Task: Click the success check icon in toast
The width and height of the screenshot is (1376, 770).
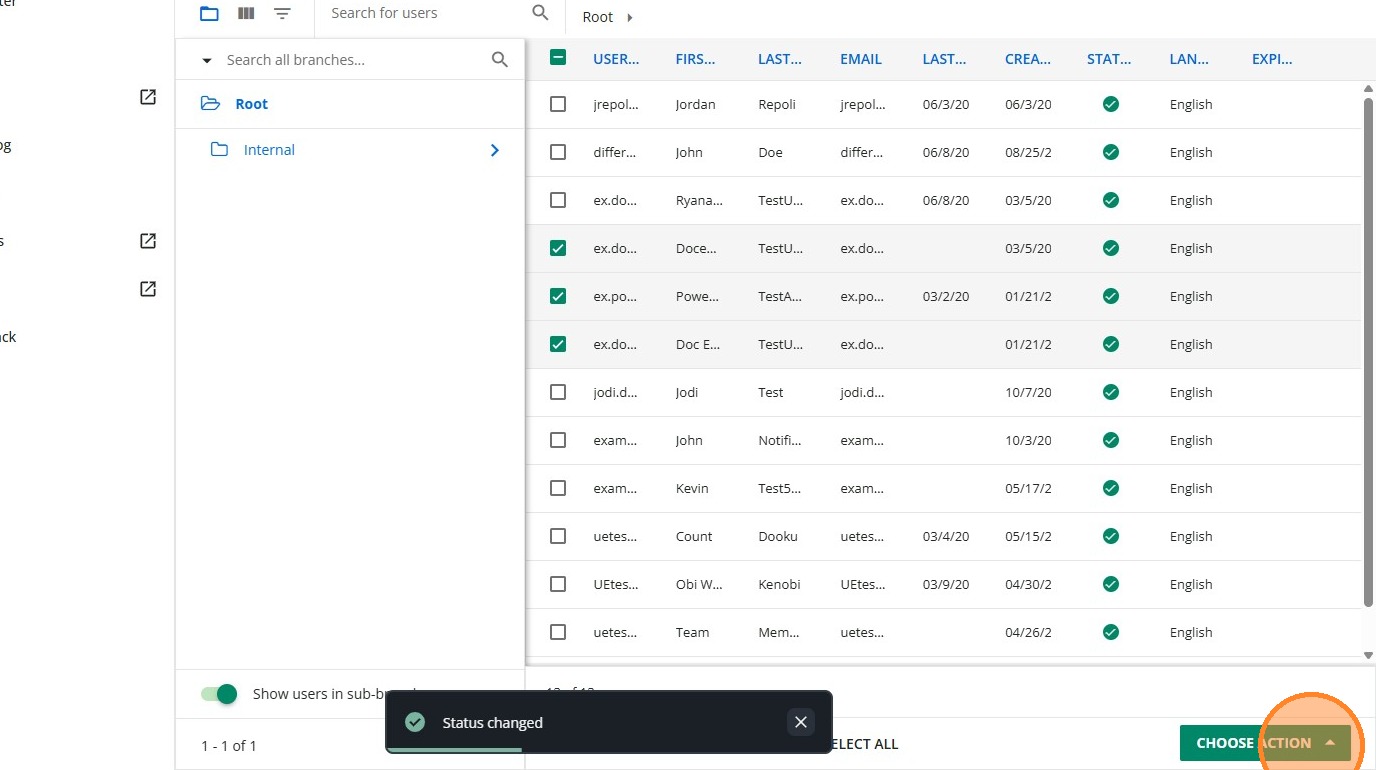Action: coord(414,722)
